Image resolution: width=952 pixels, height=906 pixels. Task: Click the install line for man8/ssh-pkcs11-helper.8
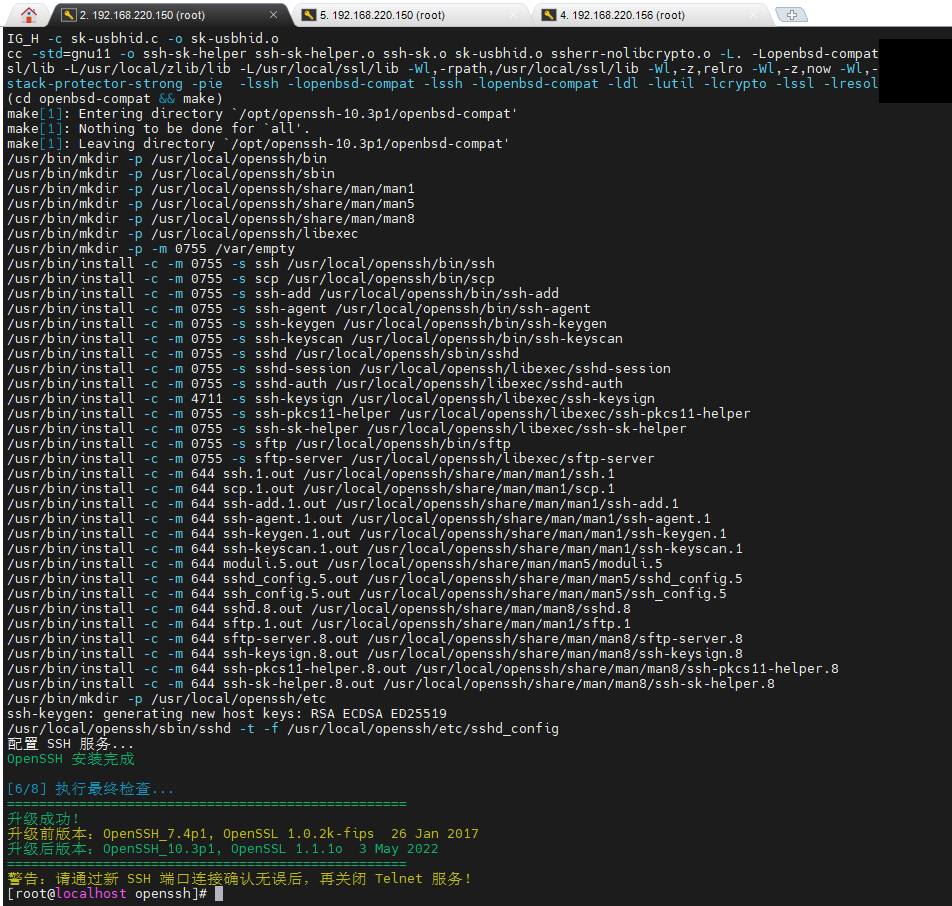(x=423, y=669)
